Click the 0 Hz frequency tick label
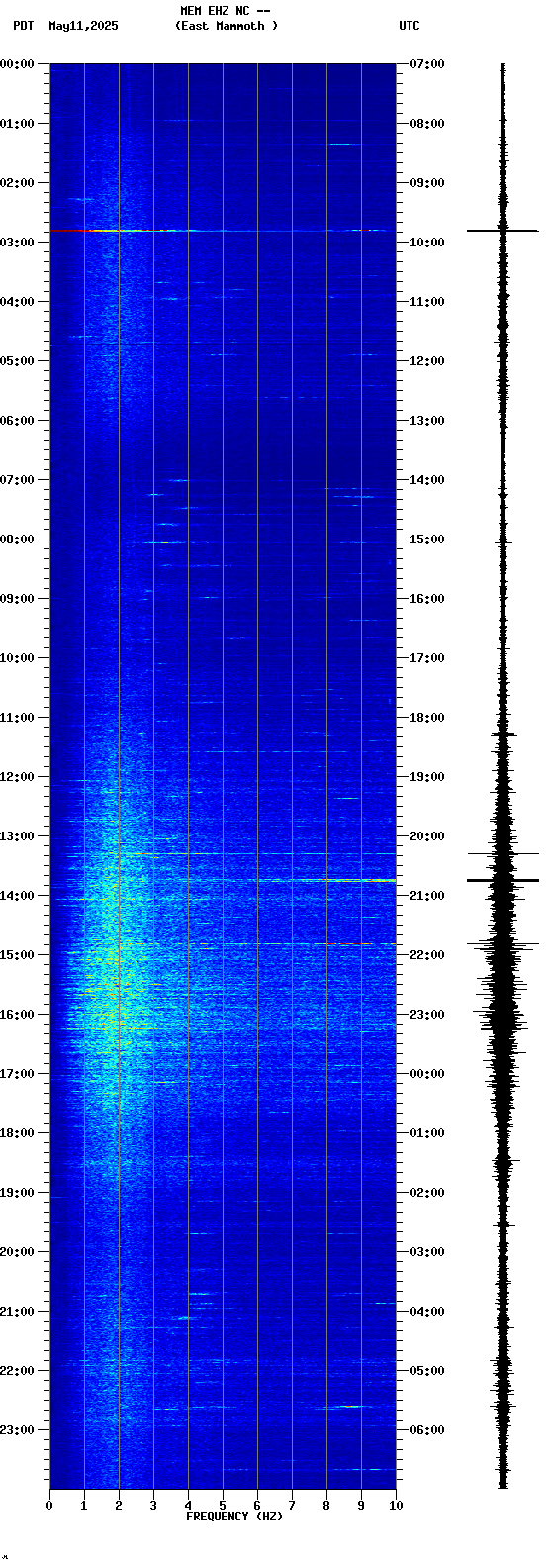 (x=49, y=1506)
